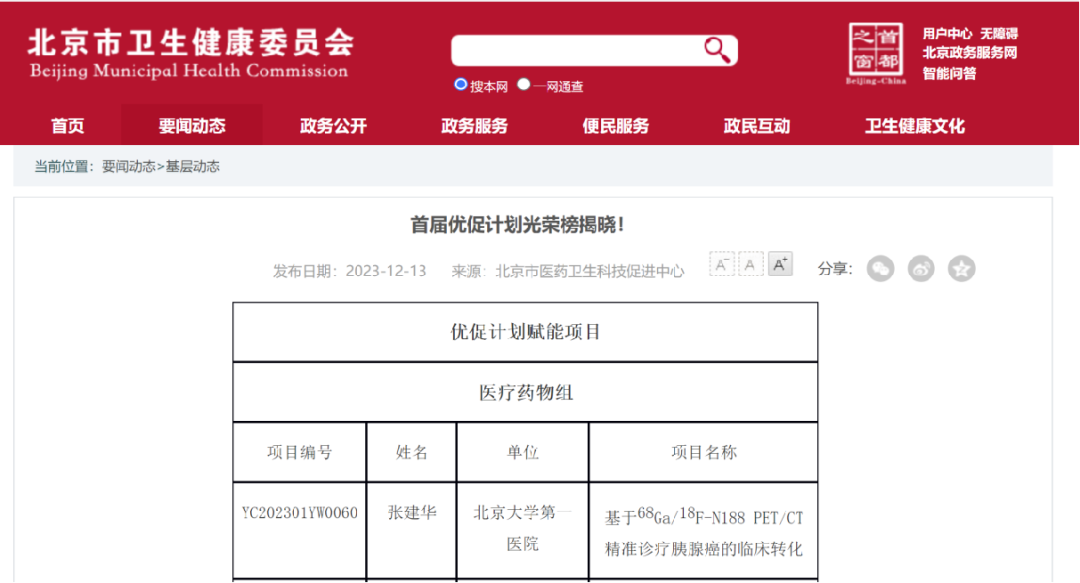Increase font size with A+ icon
Screen dimensions: 1080x583
click(x=780, y=264)
